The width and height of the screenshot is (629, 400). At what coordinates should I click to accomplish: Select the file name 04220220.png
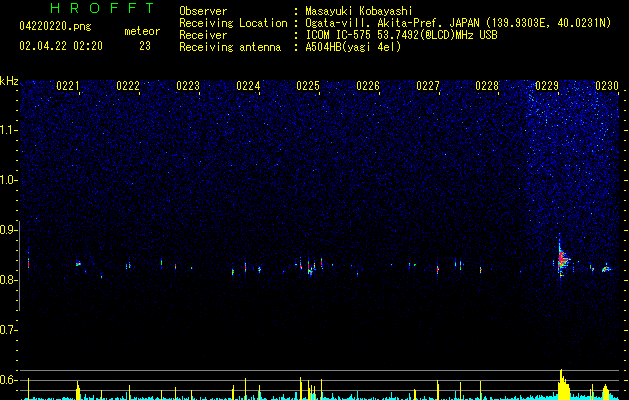(55, 27)
